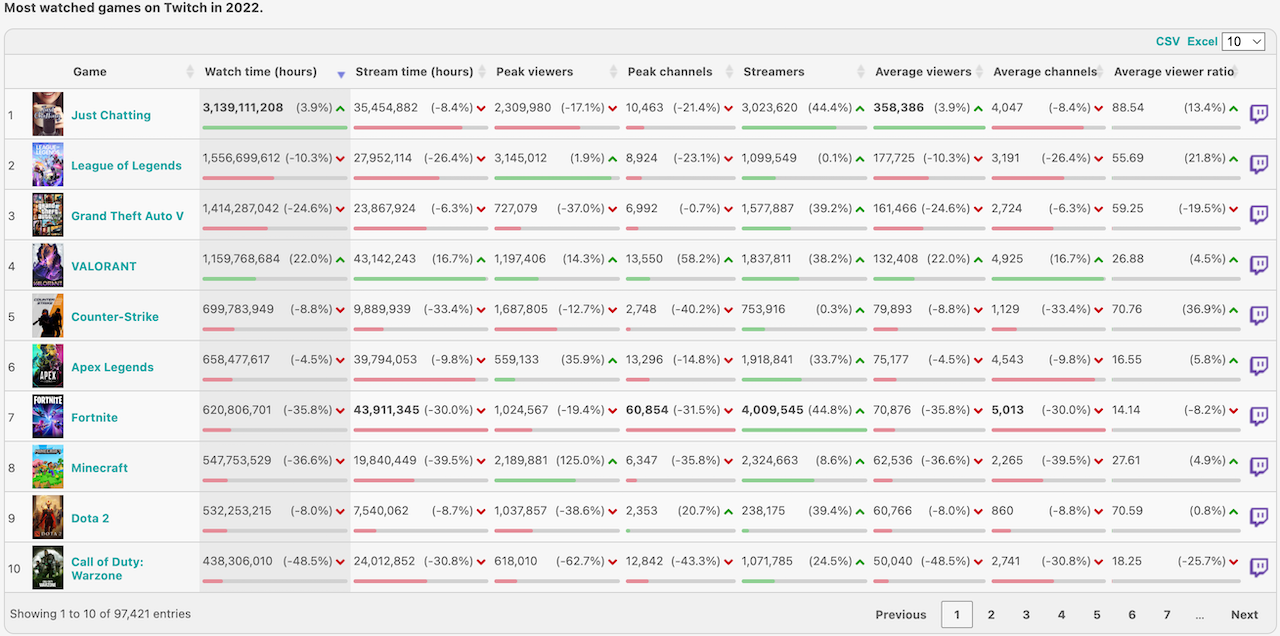Click the Minecraft game thumbnail
The image size is (1280, 636).
click(47, 467)
